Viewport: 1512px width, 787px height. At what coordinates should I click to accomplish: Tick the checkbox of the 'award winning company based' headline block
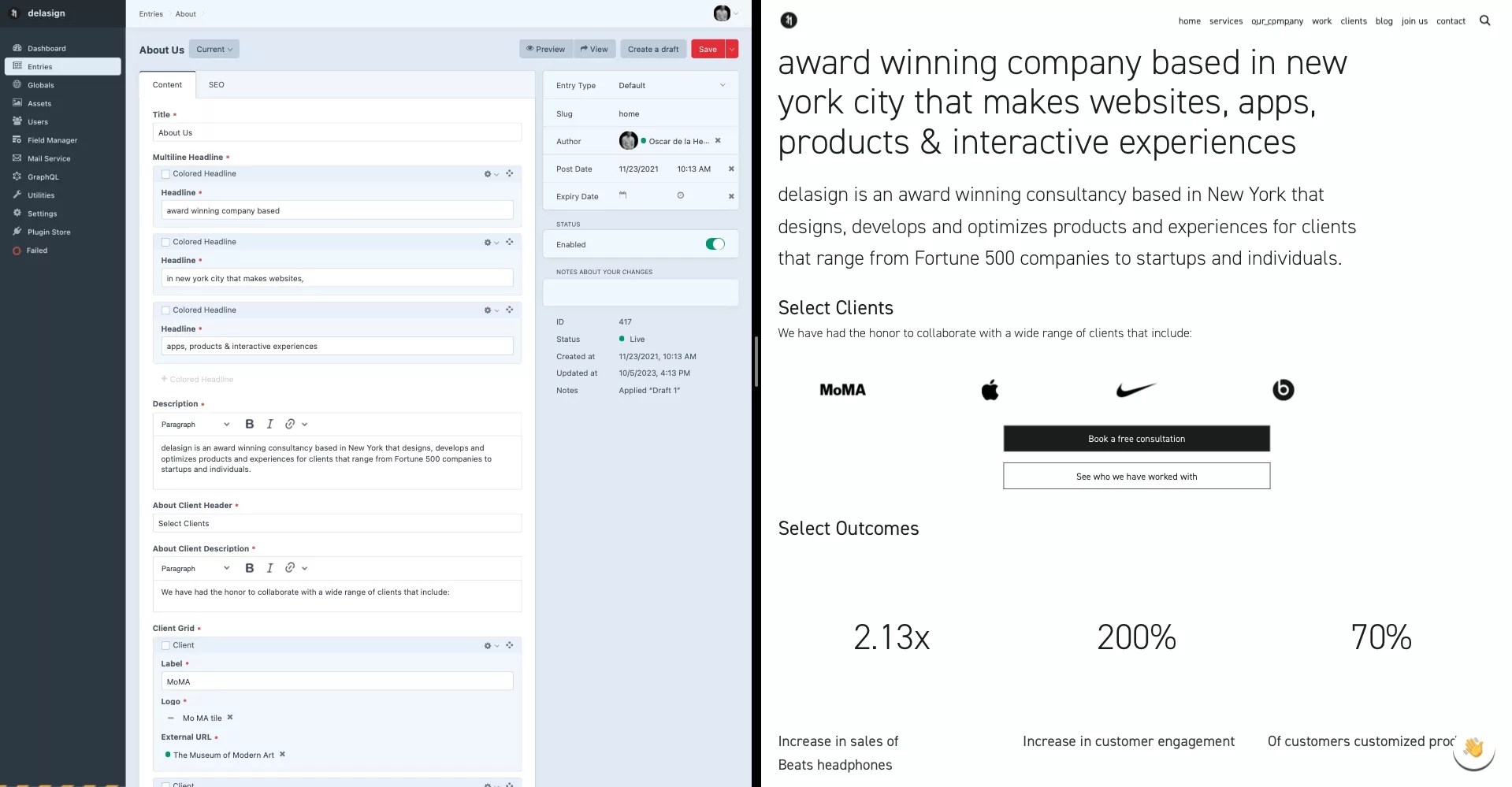coord(165,174)
